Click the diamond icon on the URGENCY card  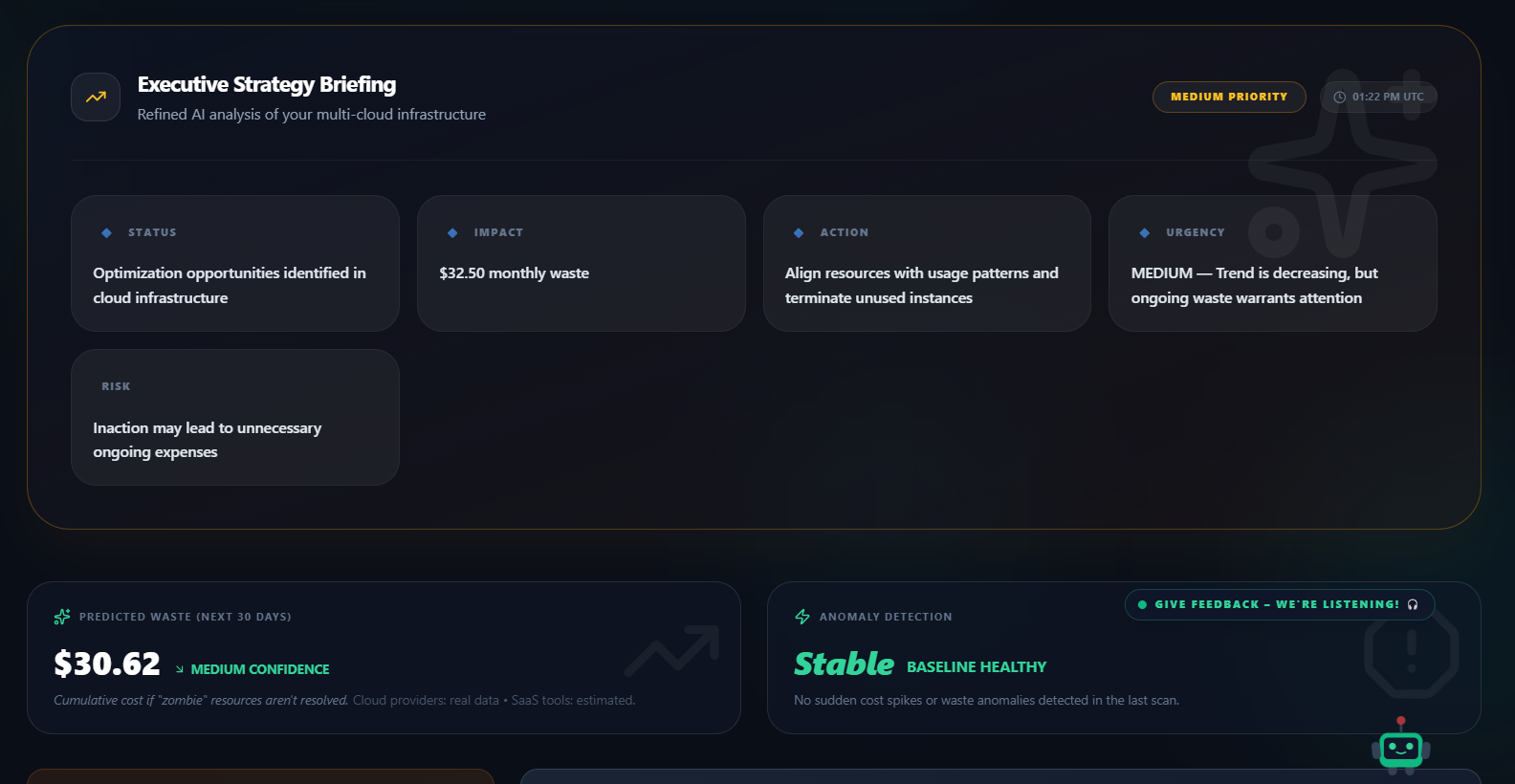[x=1142, y=231]
